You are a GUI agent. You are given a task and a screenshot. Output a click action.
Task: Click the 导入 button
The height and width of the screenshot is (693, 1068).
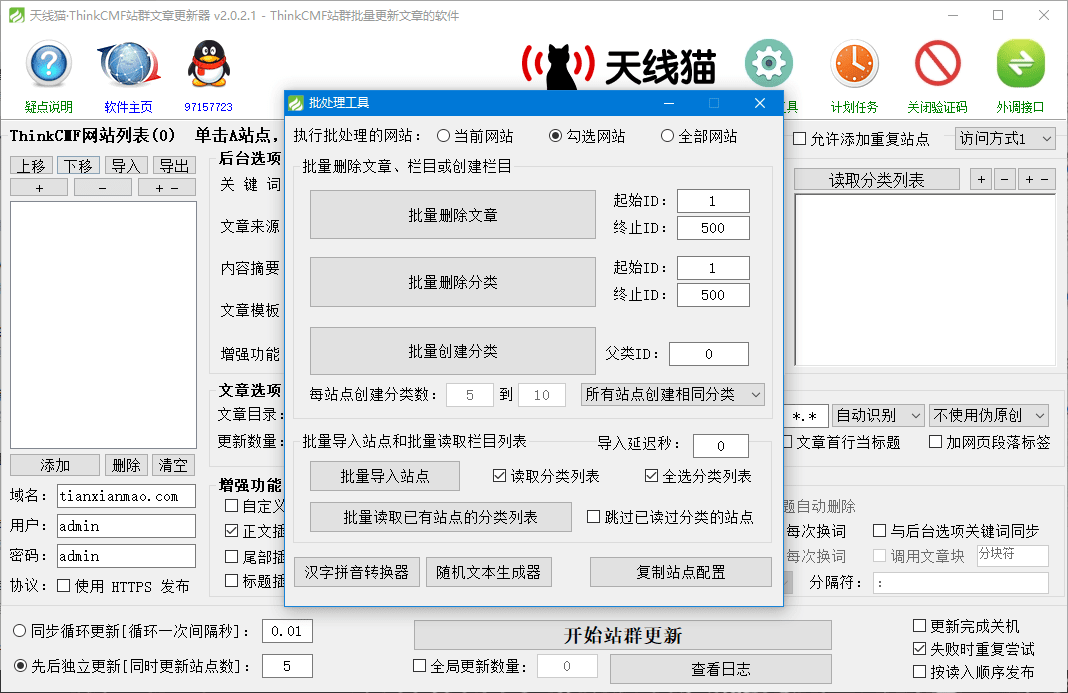click(x=126, y=166)
